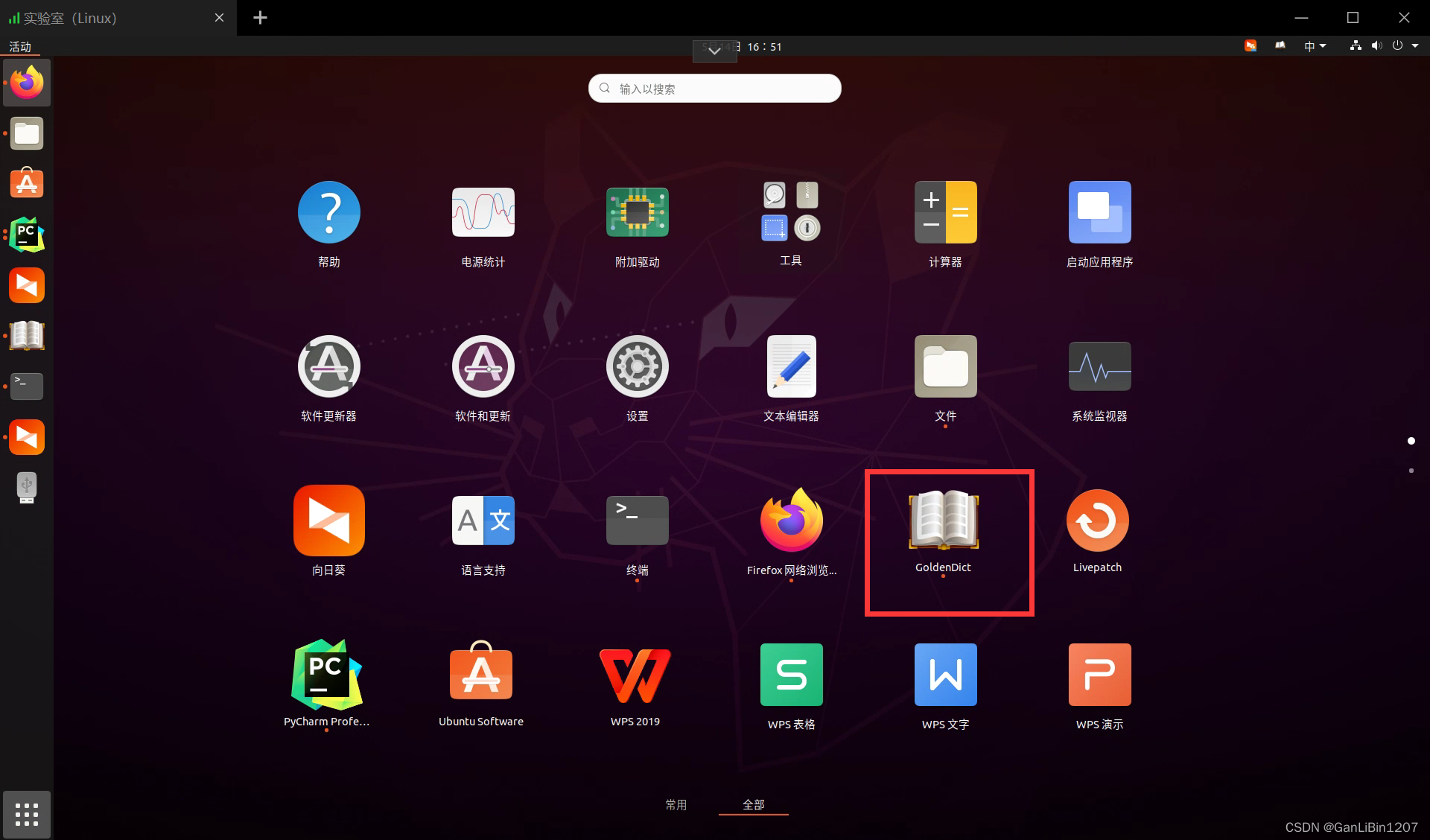1430x840 pixels.
Task: Click the Show Applications grid button
Action: (x=27, y=814)
